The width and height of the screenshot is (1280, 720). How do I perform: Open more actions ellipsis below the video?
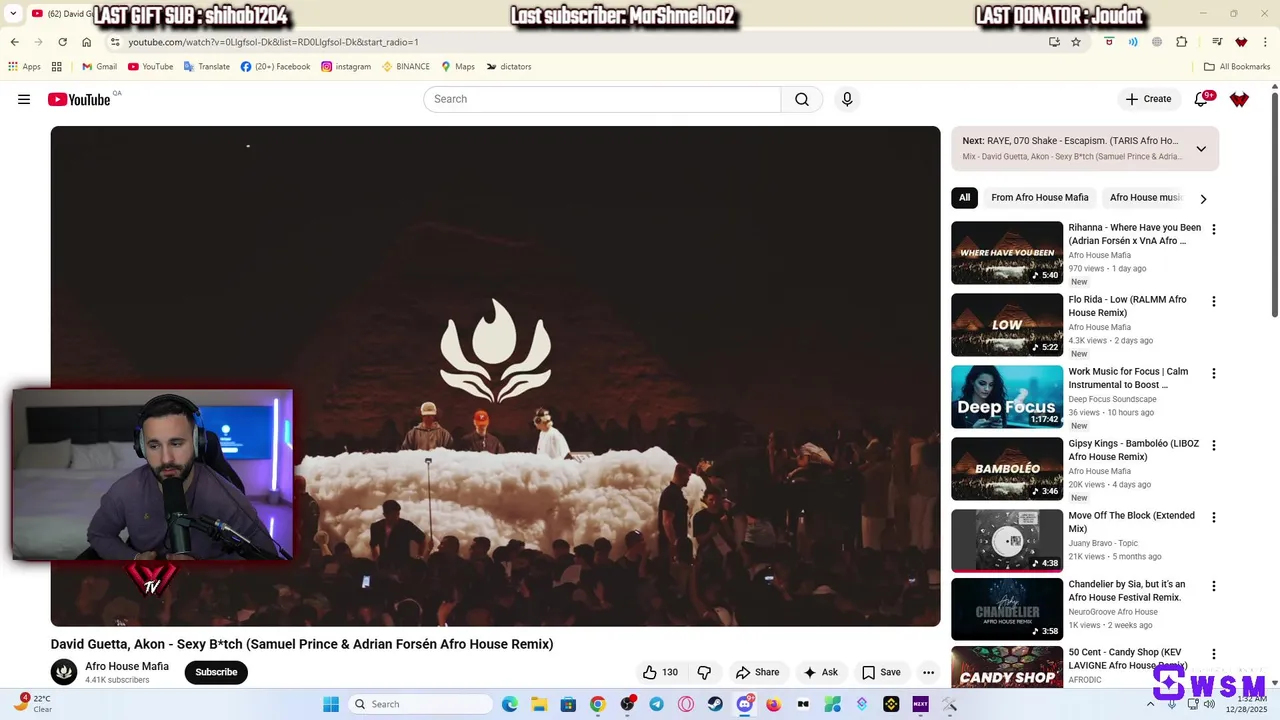(928, 672)
